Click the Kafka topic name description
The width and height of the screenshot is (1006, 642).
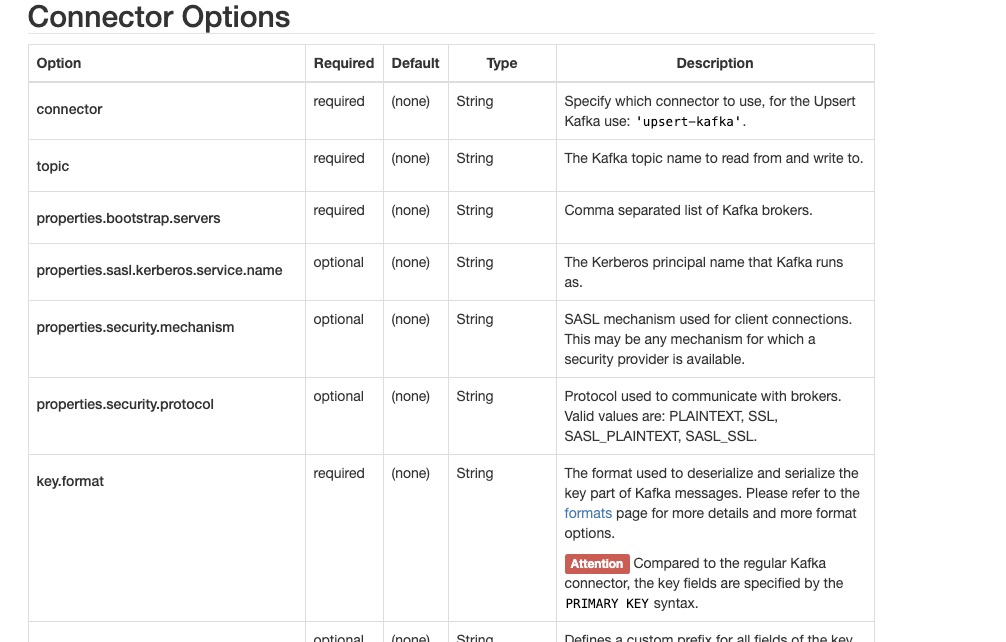tap(713, 158)
